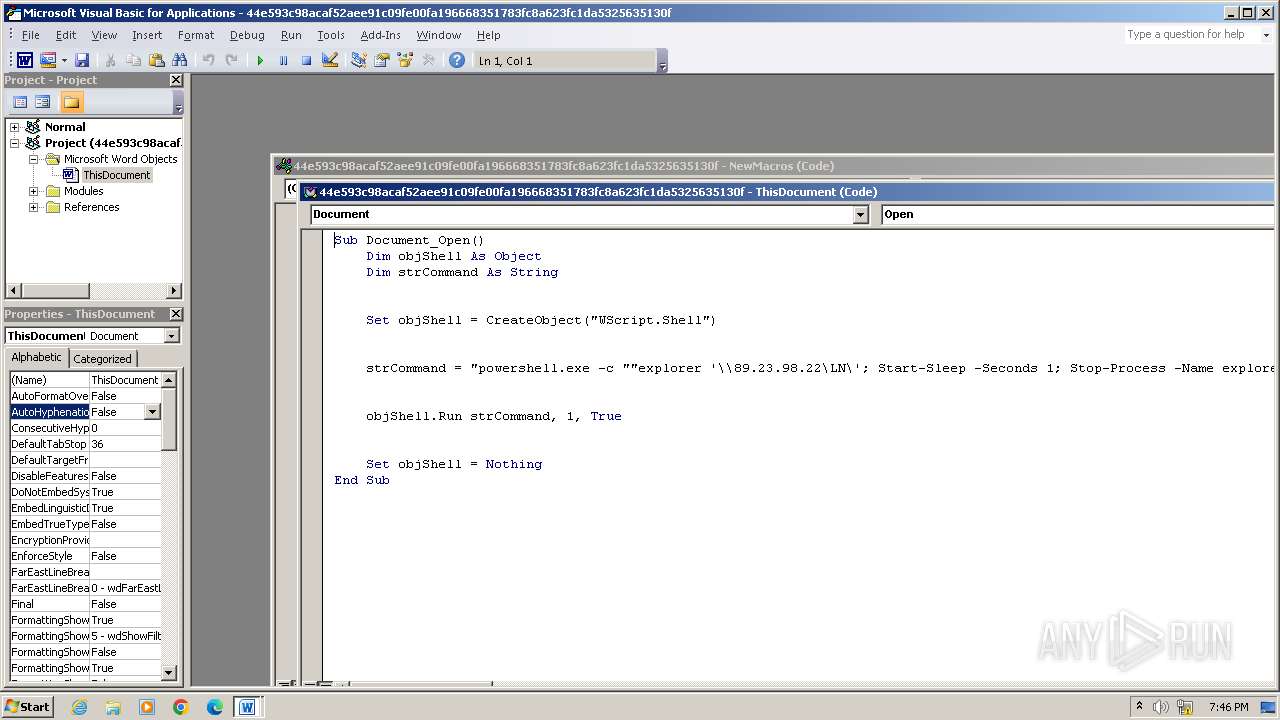Close the Properties panel with X
Screen dimensions: 1280x720
tap(176, 314)
